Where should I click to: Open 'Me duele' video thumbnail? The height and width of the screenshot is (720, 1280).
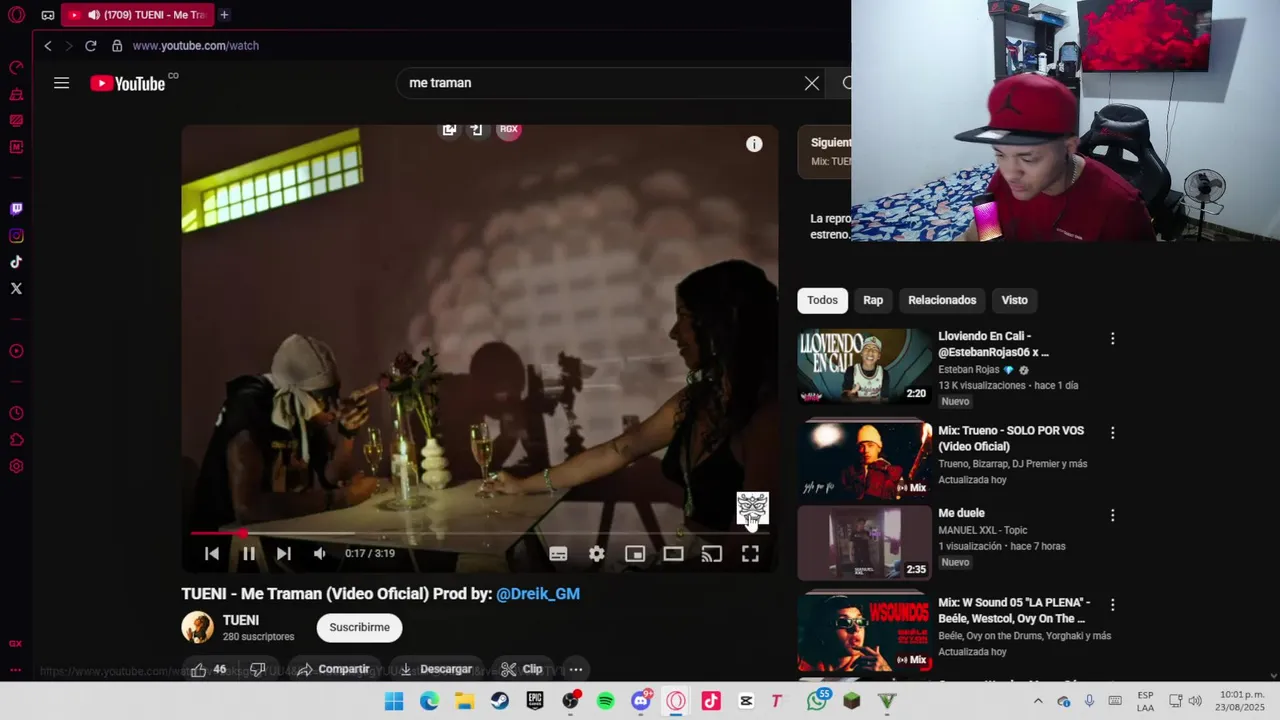click(x=864, y=542)
